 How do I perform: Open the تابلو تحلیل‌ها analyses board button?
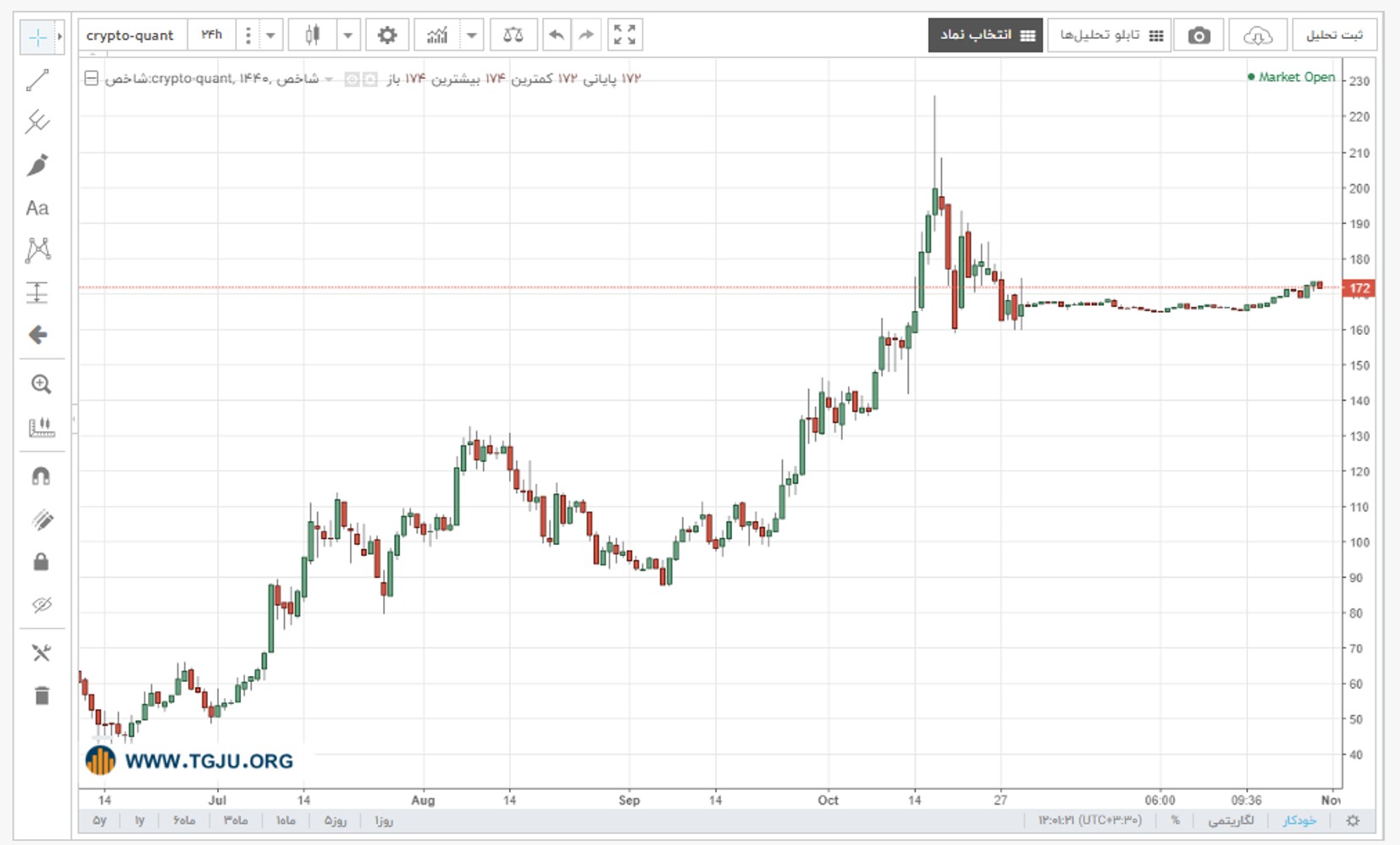1109,35
